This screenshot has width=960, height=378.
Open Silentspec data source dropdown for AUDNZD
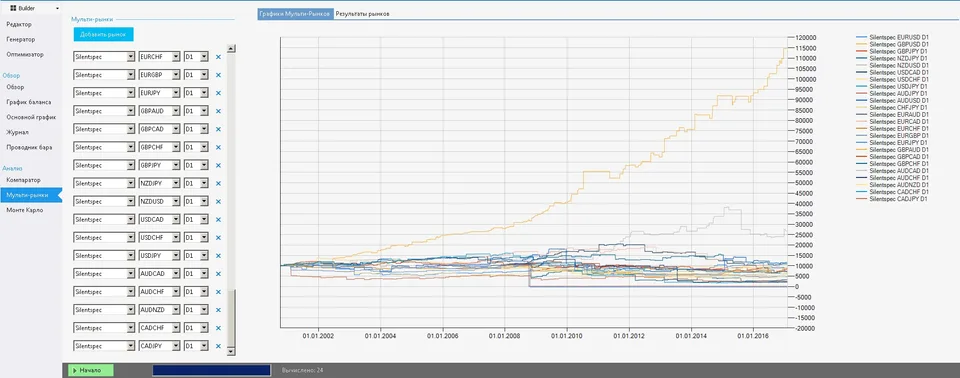click(130, 310)
